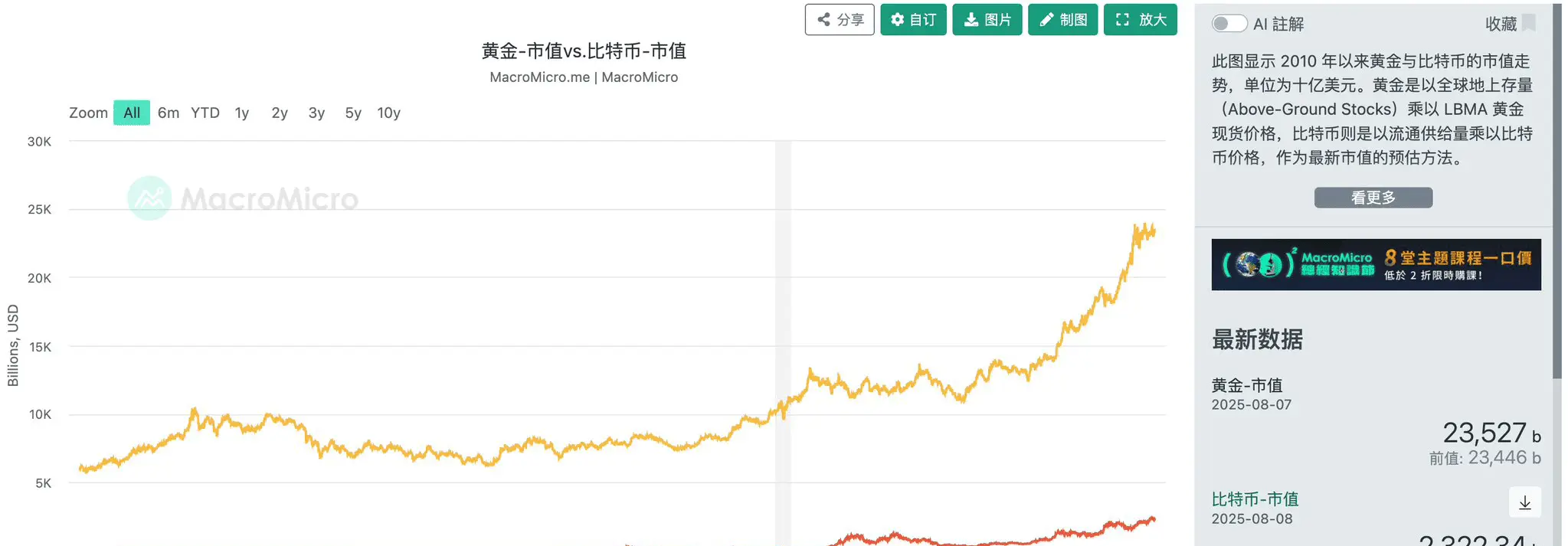The image size is (1568, 546).
Task: Open the 制图 chart editor
Action: (1062, 20)
